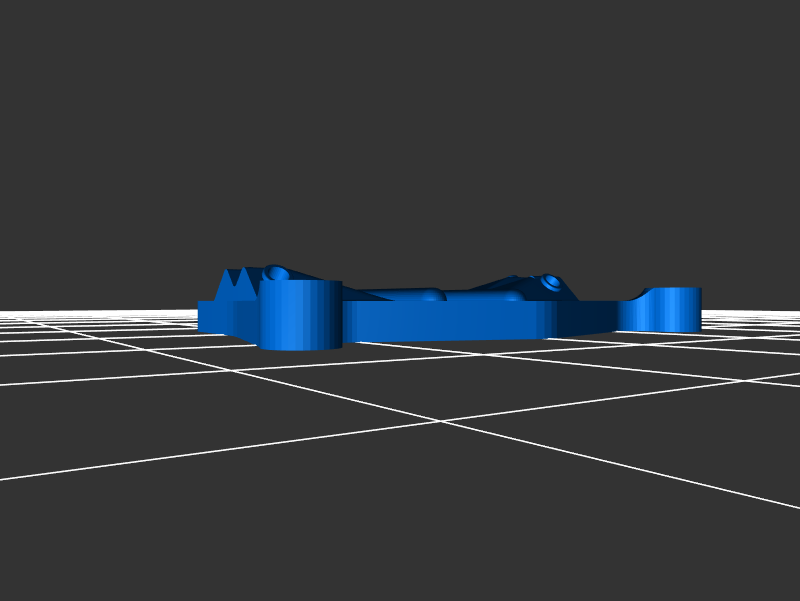The width and height of the screenshot is (800, 601).
Task: Click the ringed knob on the upper right
Action: [550, 281]
